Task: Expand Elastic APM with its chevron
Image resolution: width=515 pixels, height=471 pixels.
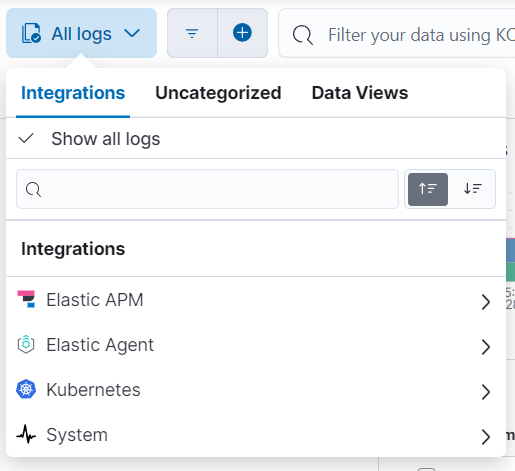Action: [486, 302]
